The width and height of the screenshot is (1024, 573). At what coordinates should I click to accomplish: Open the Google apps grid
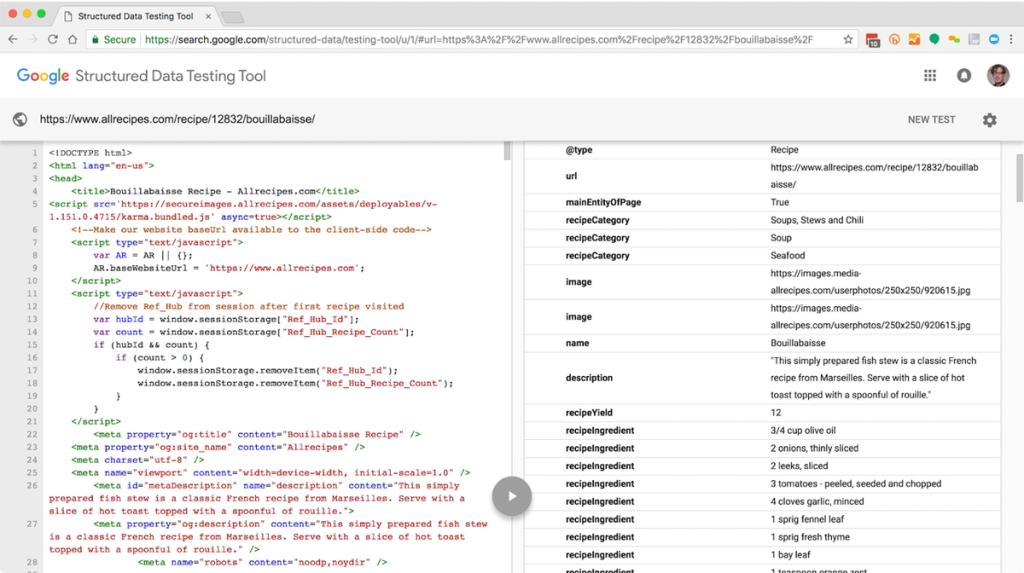(x=930, y=76)
